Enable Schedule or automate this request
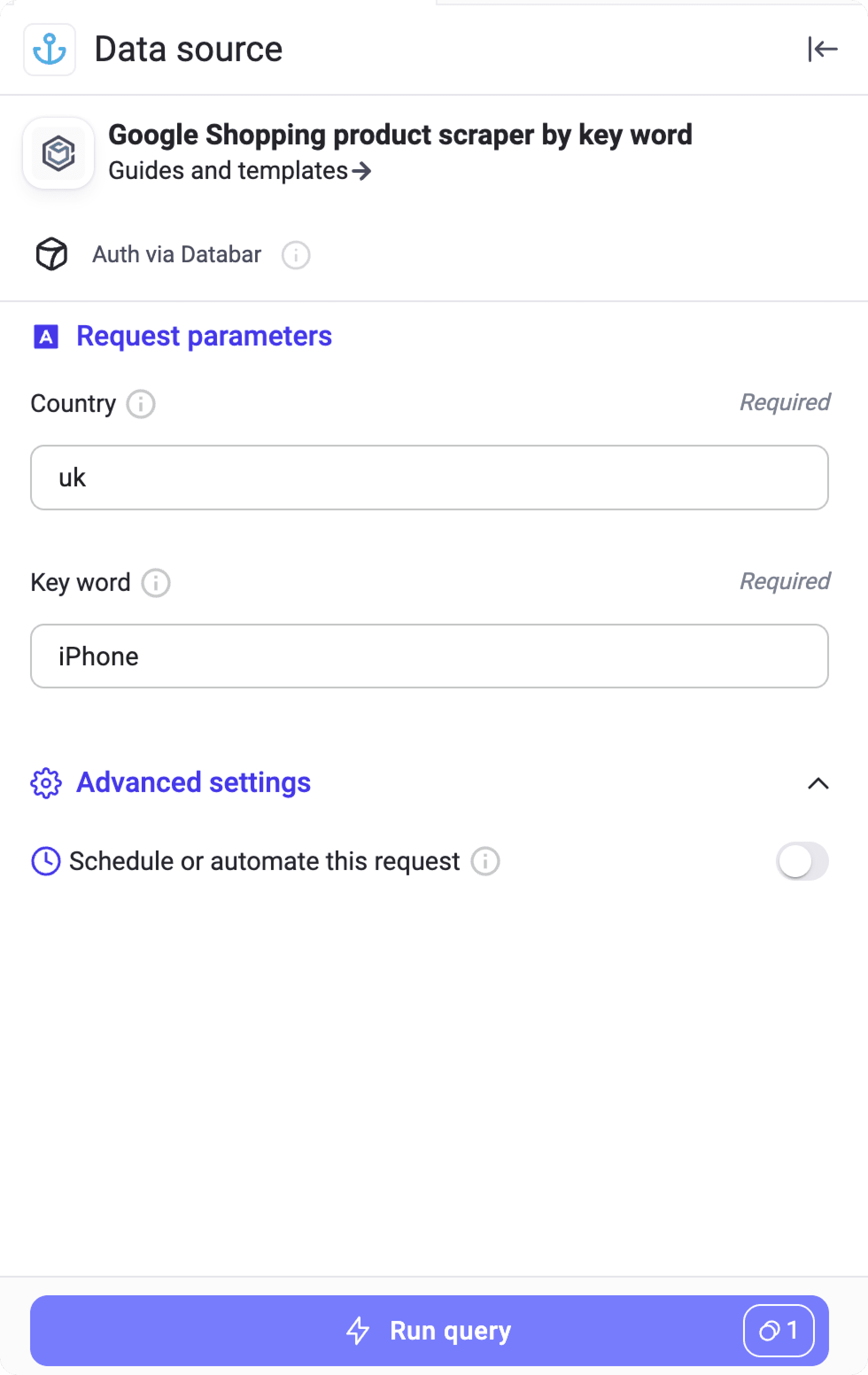 click(x=802, y=861)
